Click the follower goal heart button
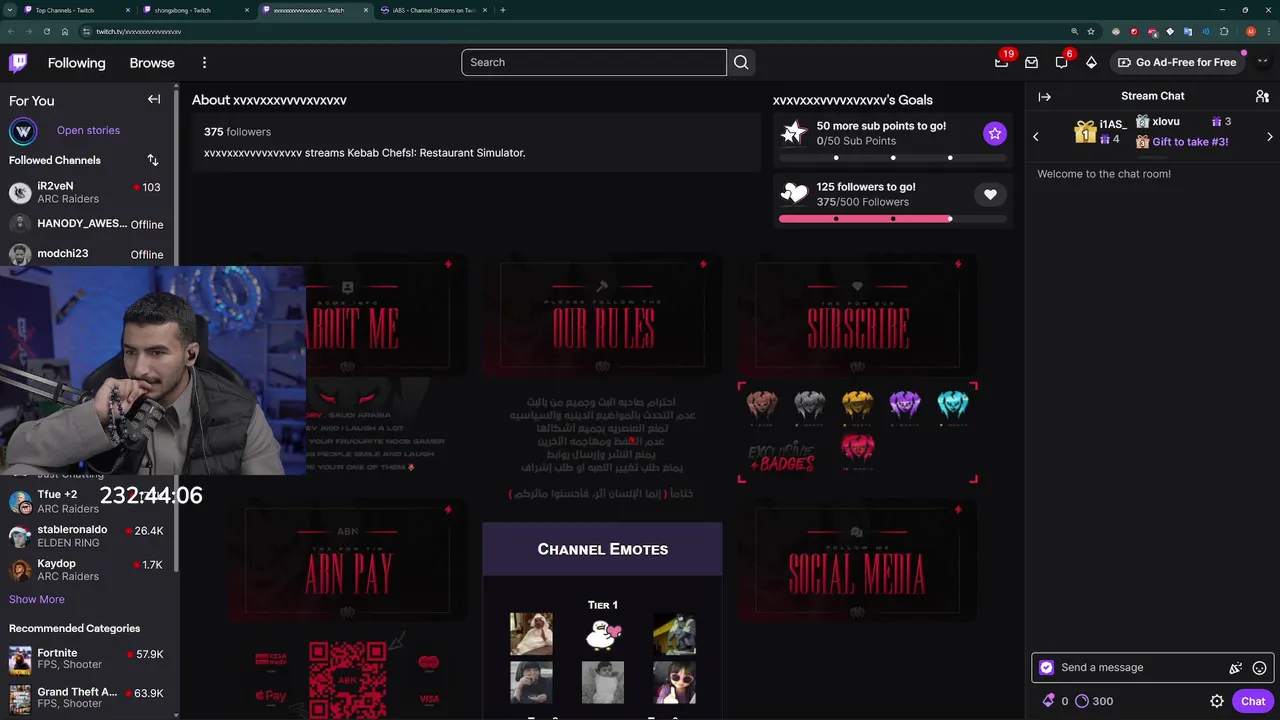 (x=990, y=194)
